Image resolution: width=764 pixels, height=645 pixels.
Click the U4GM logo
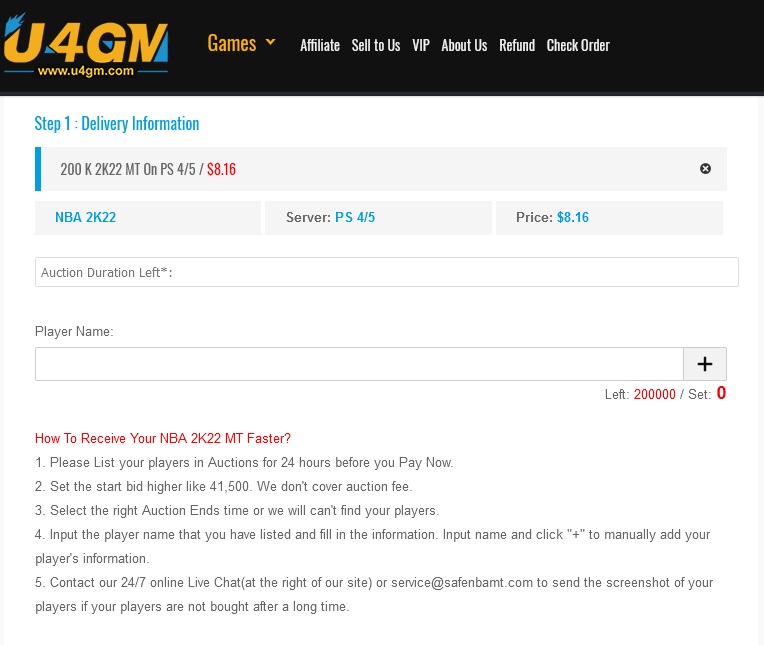[86, 45]
